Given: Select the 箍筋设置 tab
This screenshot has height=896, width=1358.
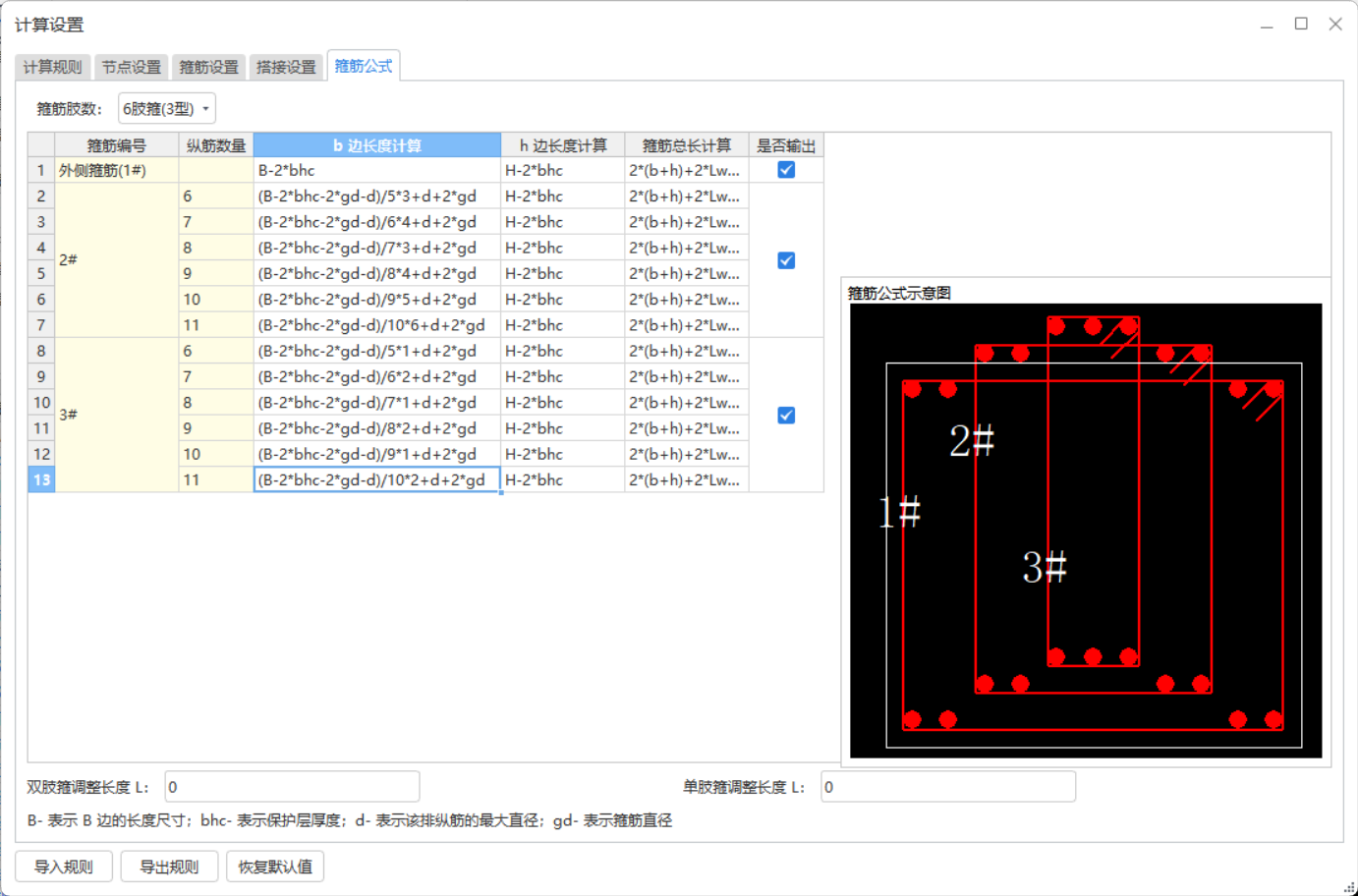Looking at the screenshot, I should [x=208, y=67].
